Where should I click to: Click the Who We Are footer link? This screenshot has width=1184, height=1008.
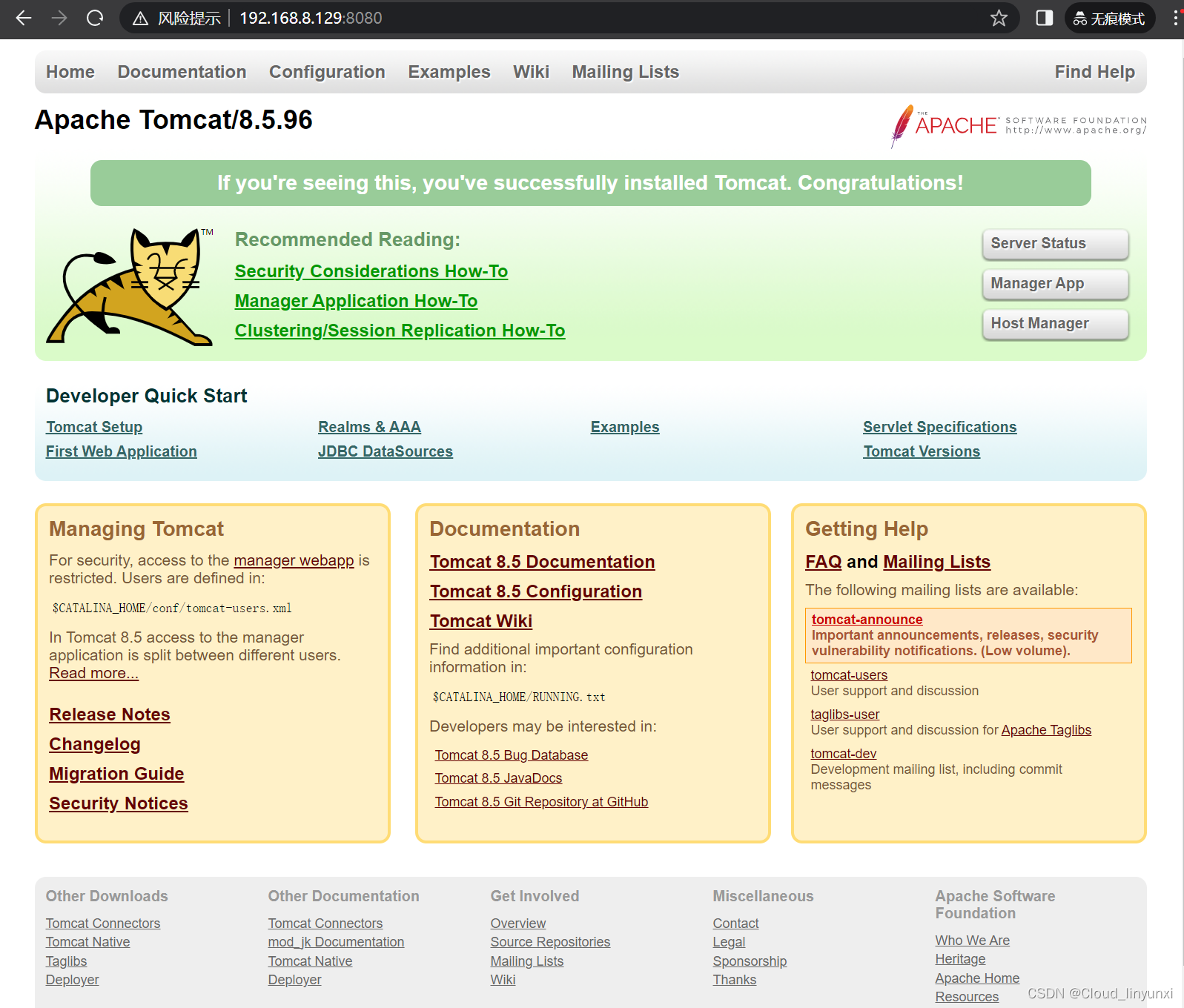[972, 941]
